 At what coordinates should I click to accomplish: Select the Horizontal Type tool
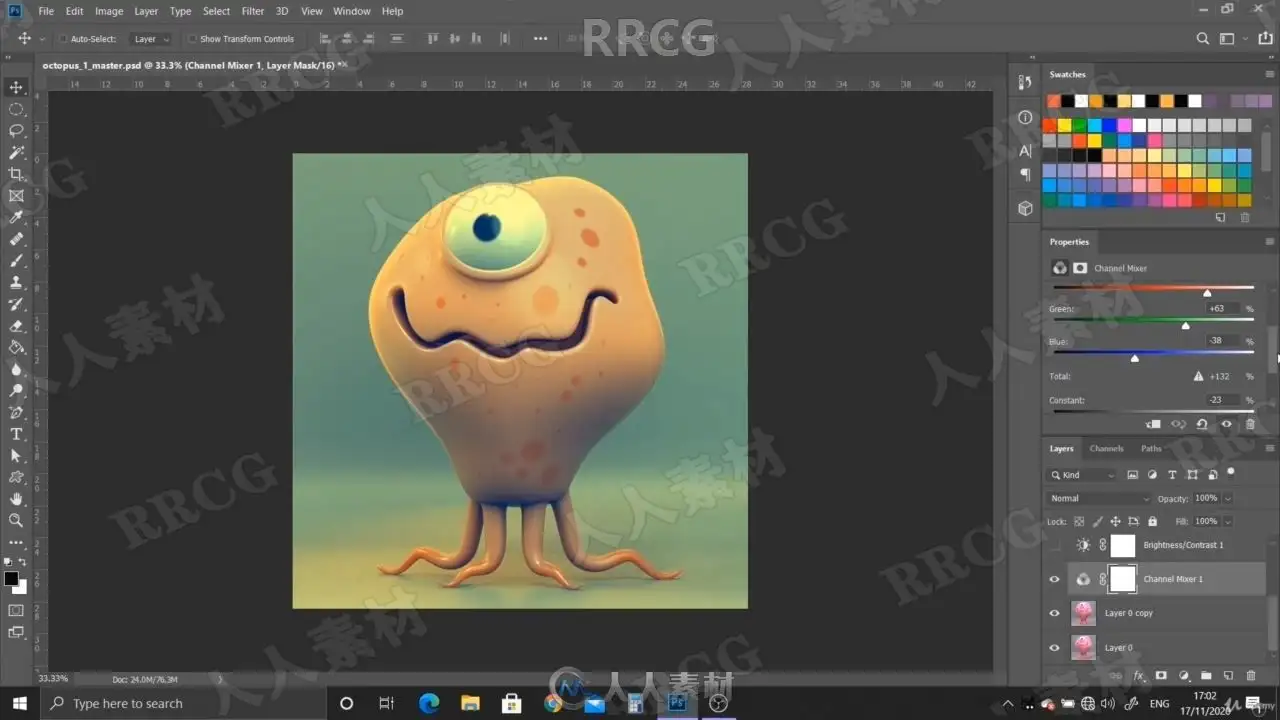pos(16,434)
